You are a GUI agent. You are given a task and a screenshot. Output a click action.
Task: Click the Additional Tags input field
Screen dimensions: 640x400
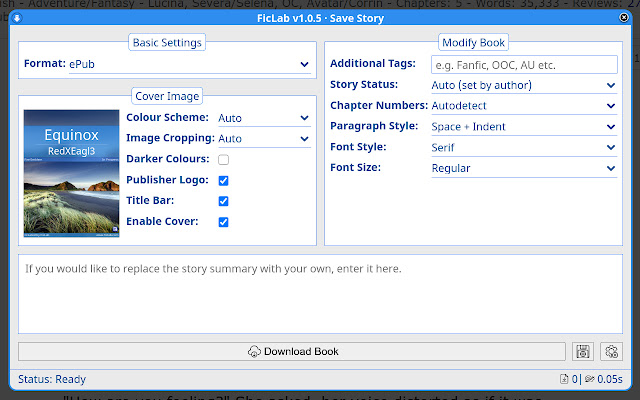point(524,64)
